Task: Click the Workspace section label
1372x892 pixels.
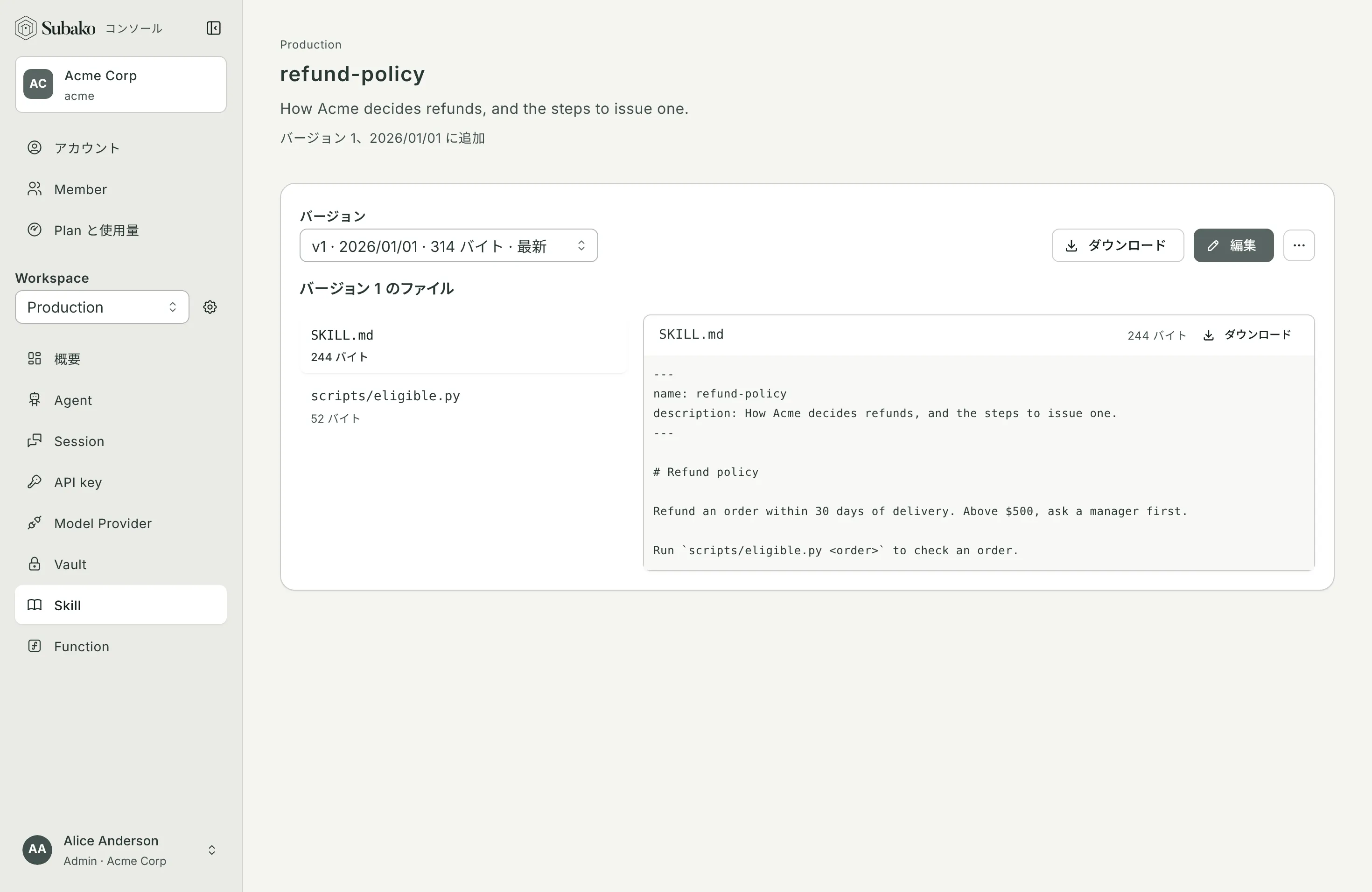Action: click(52, 278)
